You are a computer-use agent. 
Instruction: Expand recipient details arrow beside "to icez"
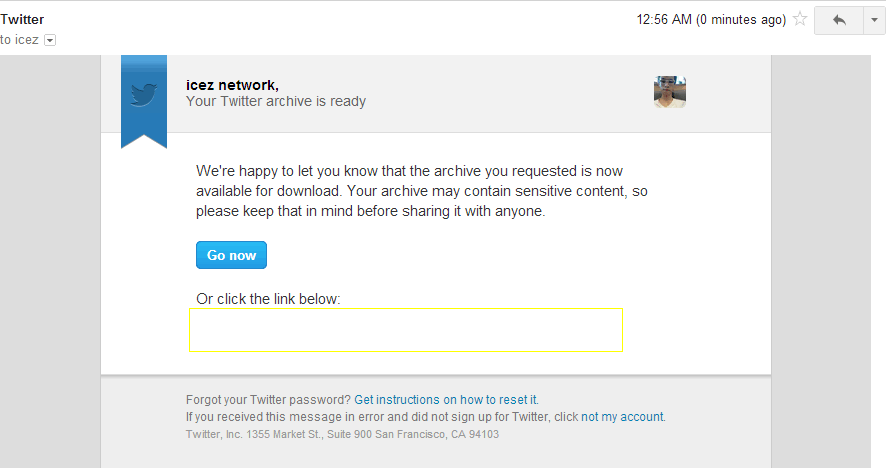[x=50, y=40]
